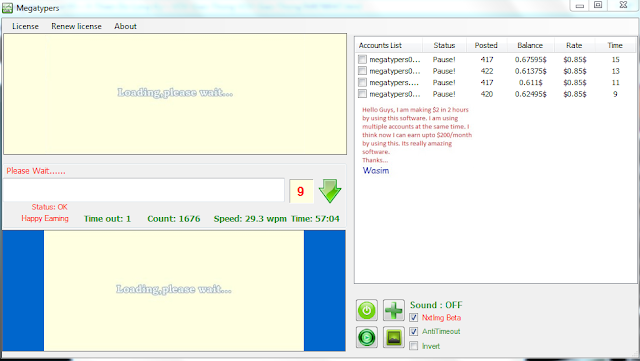Check the account row with balance 0.611$
The height and width of the screenshot is (361, 640).
(362, 82)
